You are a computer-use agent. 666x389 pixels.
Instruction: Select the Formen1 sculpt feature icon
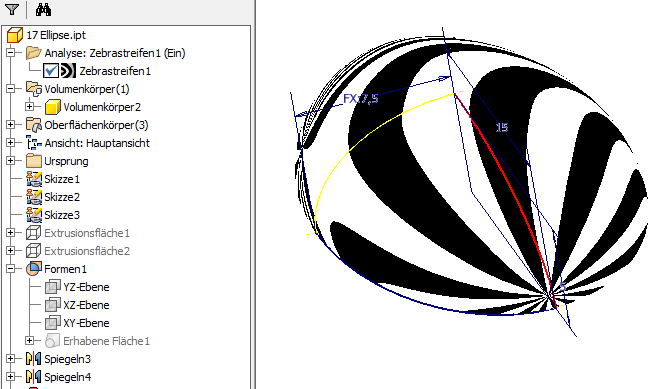(x=34, y=269)
